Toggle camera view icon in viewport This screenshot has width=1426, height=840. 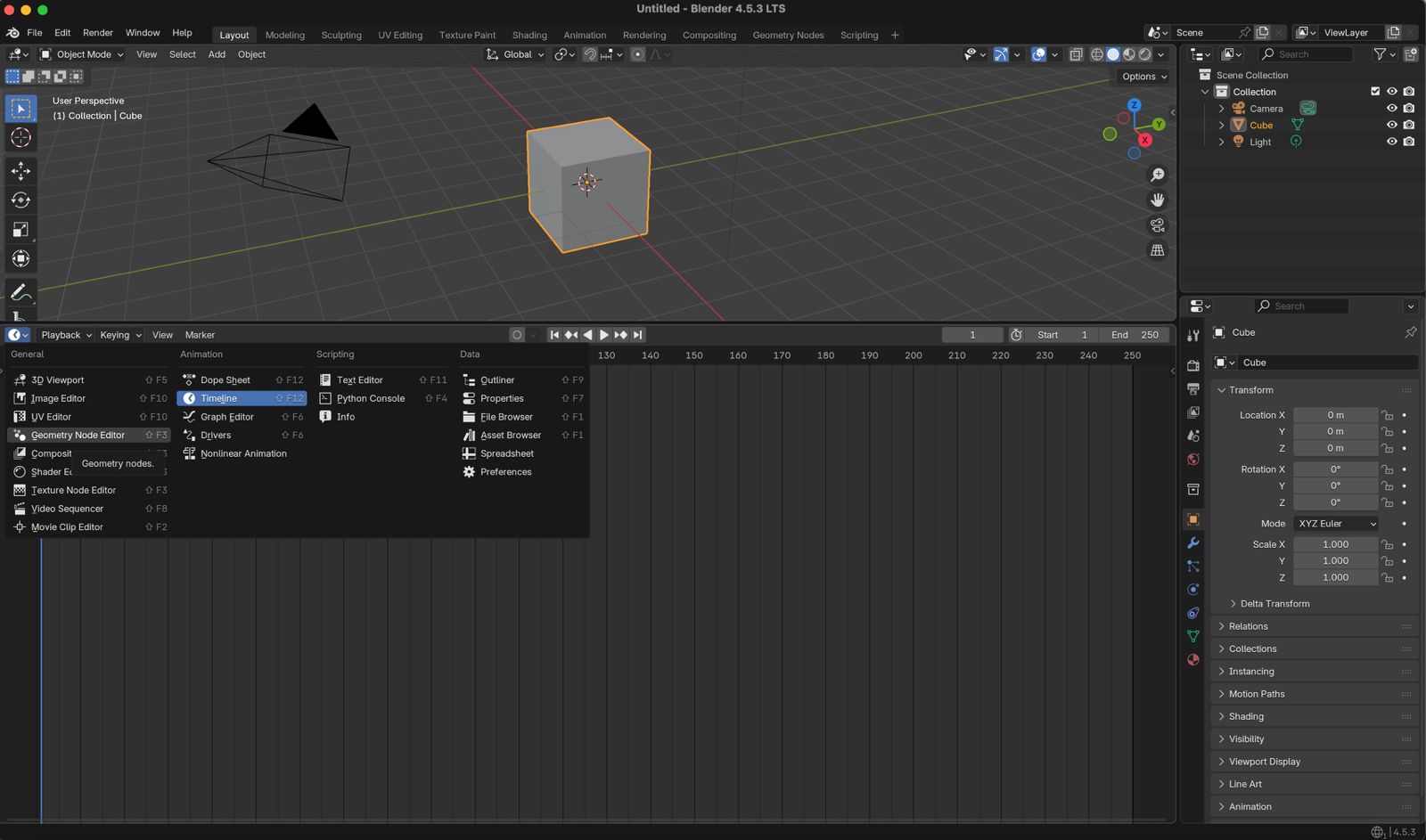coord(1157,225)
